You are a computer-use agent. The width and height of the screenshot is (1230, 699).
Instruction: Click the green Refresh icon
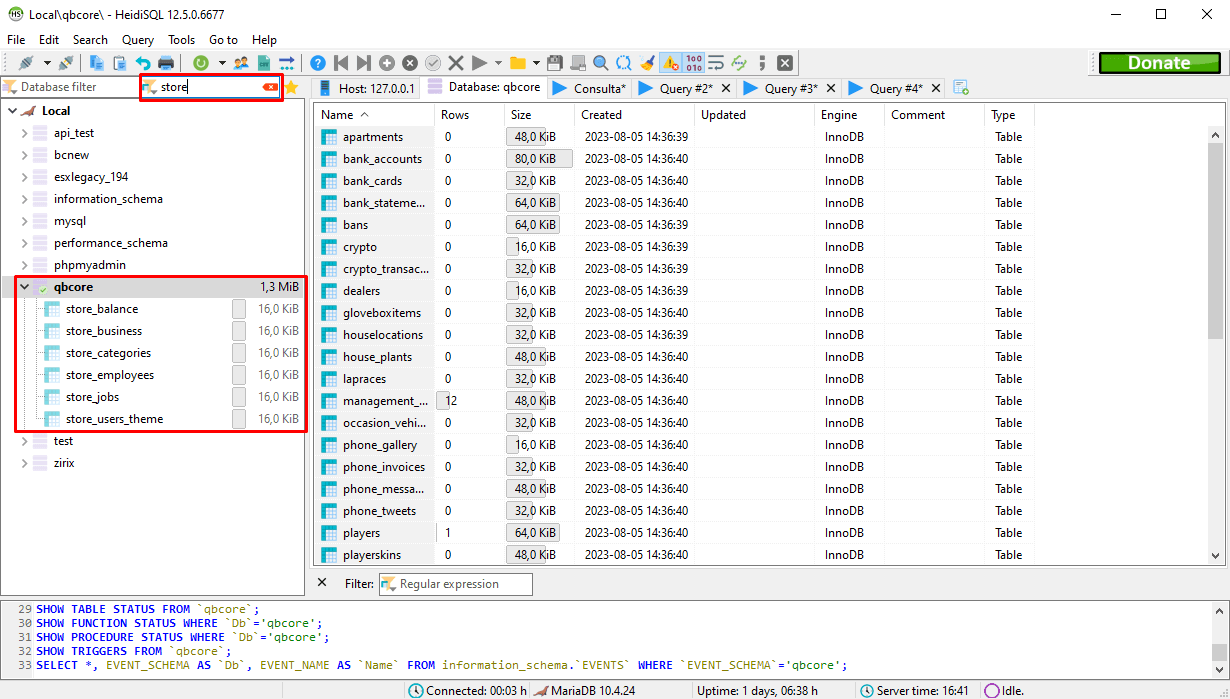[201, 63]
